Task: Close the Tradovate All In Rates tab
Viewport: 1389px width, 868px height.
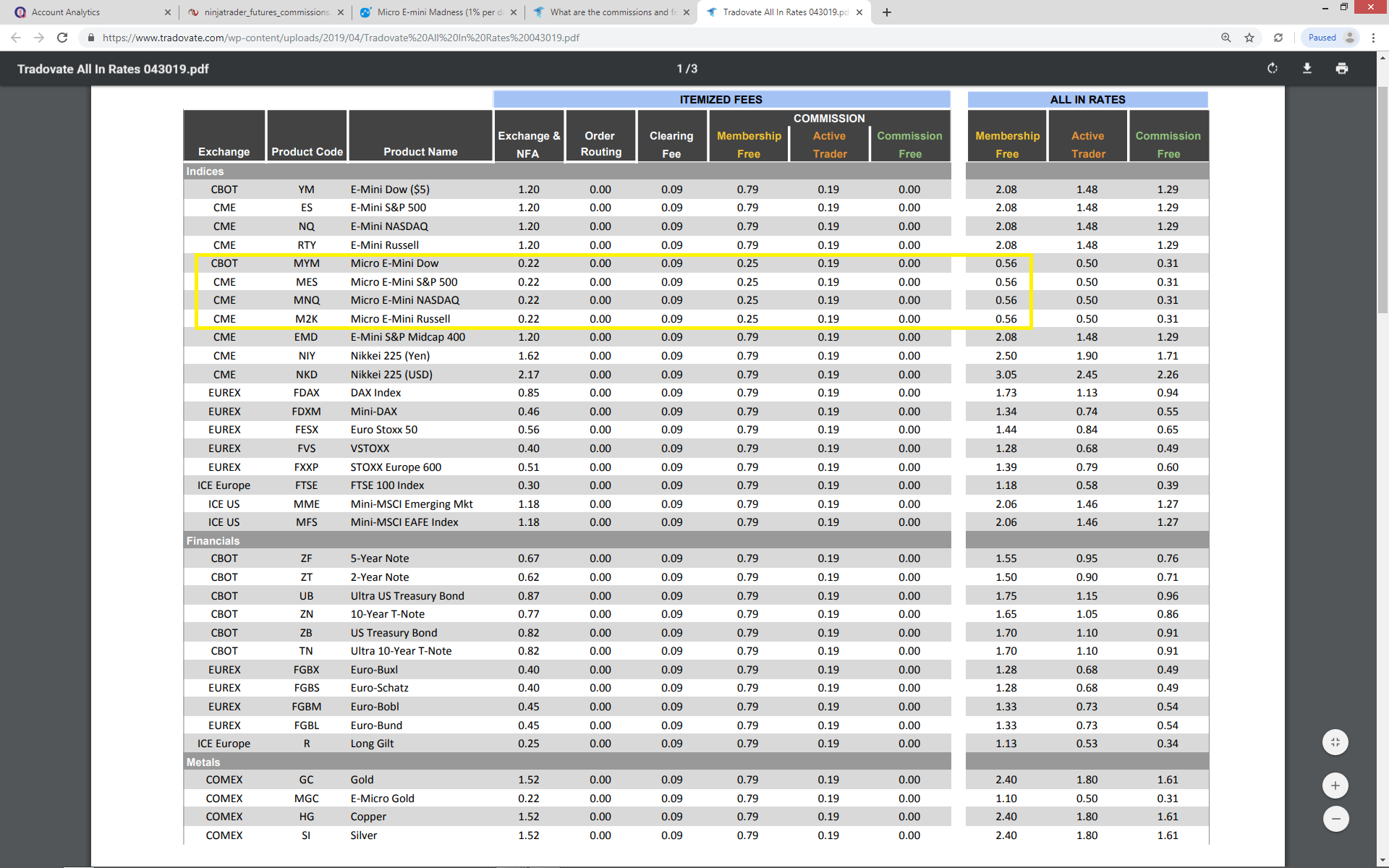Action: (859, 12)
